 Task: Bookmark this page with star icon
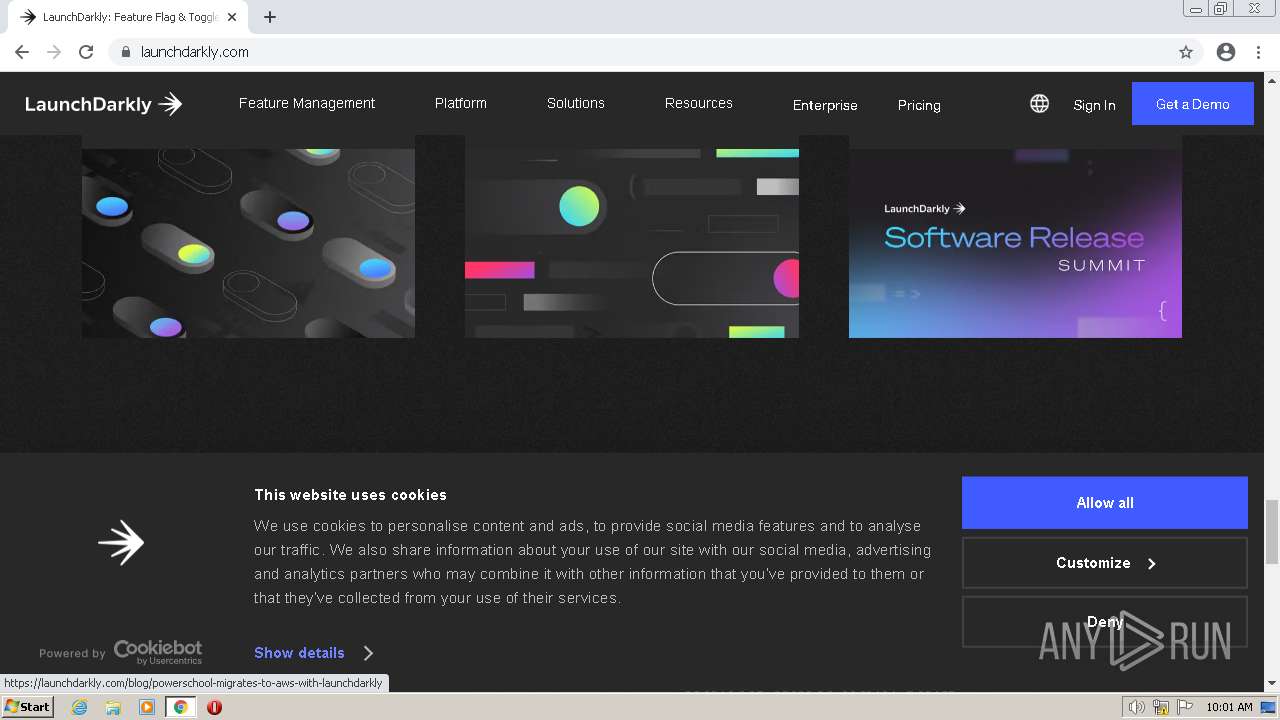pos(1186,52)
